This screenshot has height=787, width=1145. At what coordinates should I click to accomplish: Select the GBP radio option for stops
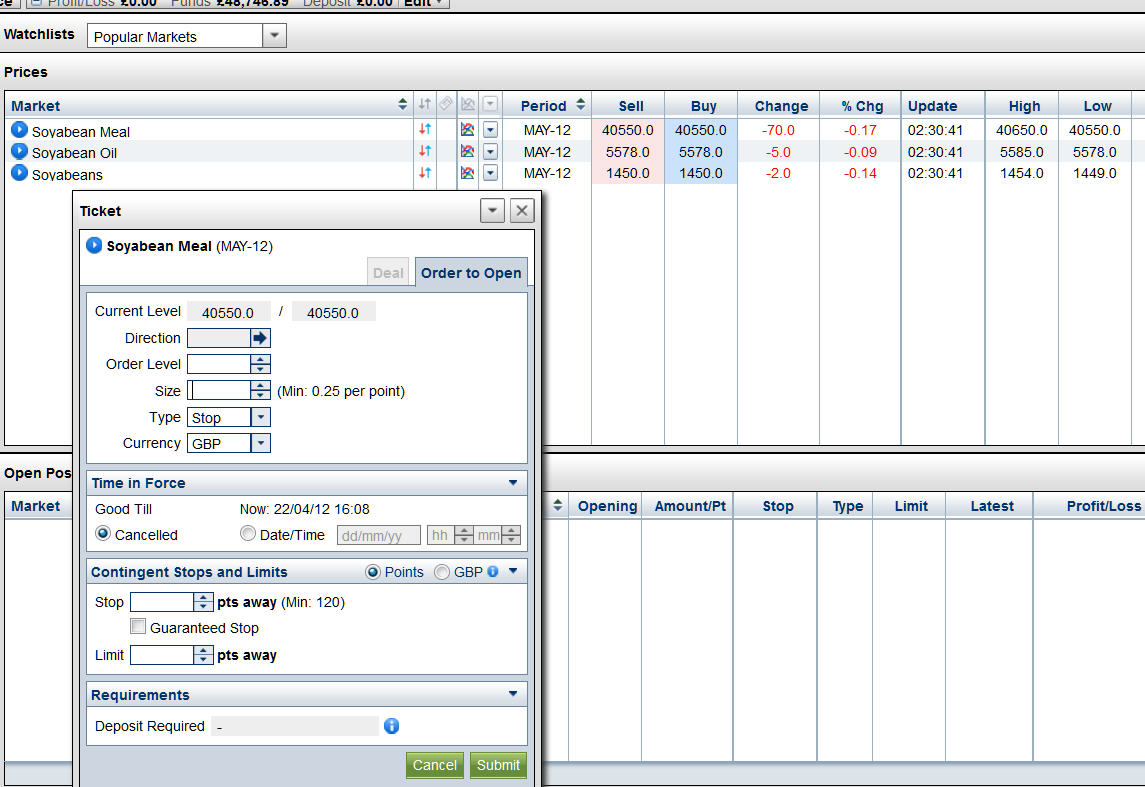tap(442, 572)
